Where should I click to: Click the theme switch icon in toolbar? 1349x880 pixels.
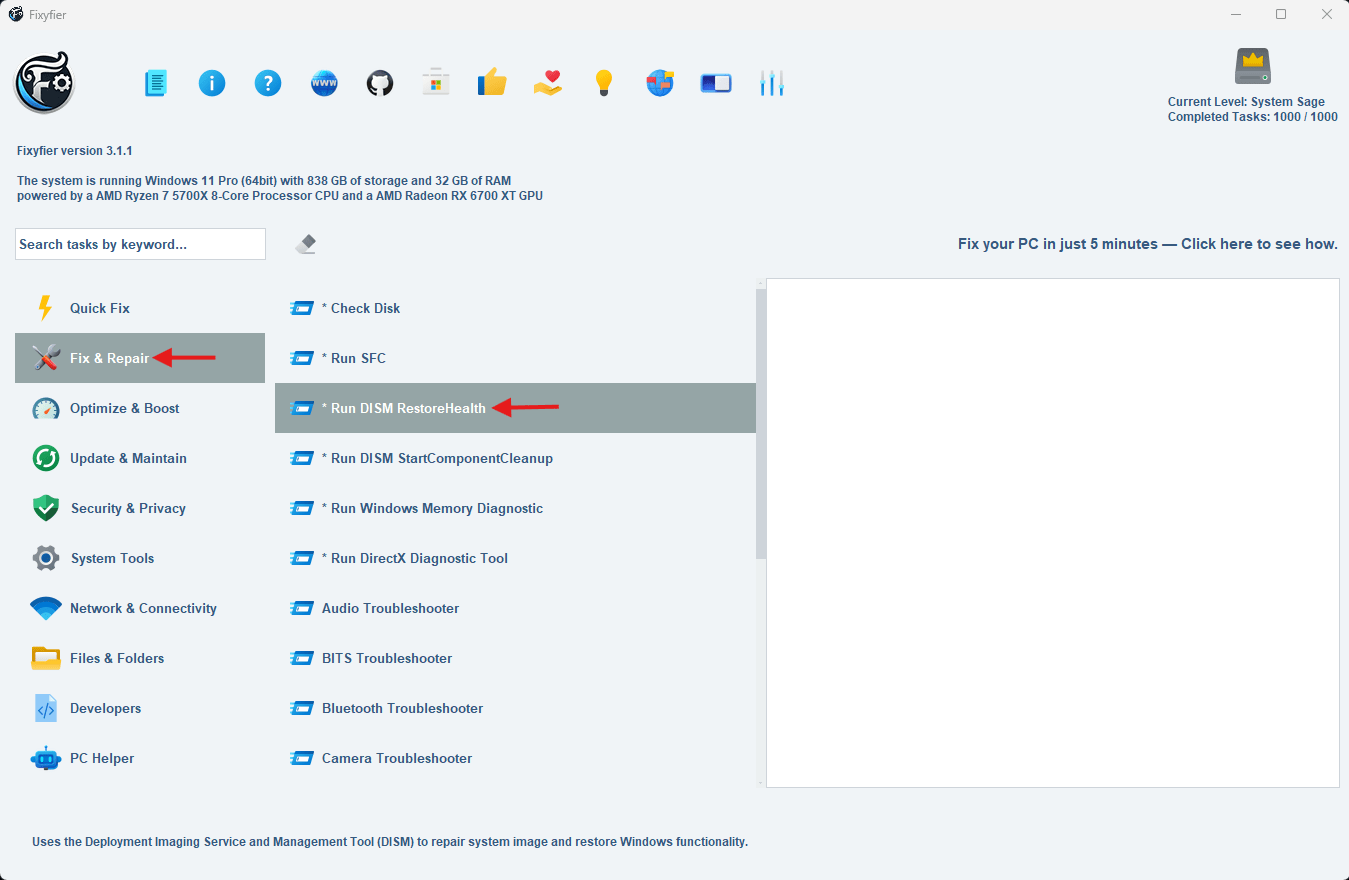[x=716, y=83]
